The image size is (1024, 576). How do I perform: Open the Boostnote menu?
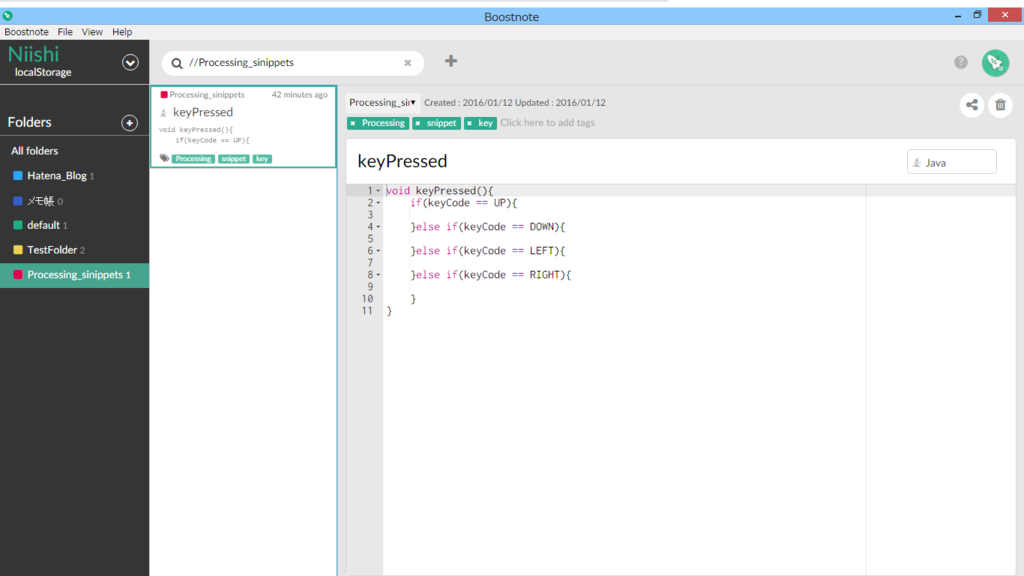point(26,31)
